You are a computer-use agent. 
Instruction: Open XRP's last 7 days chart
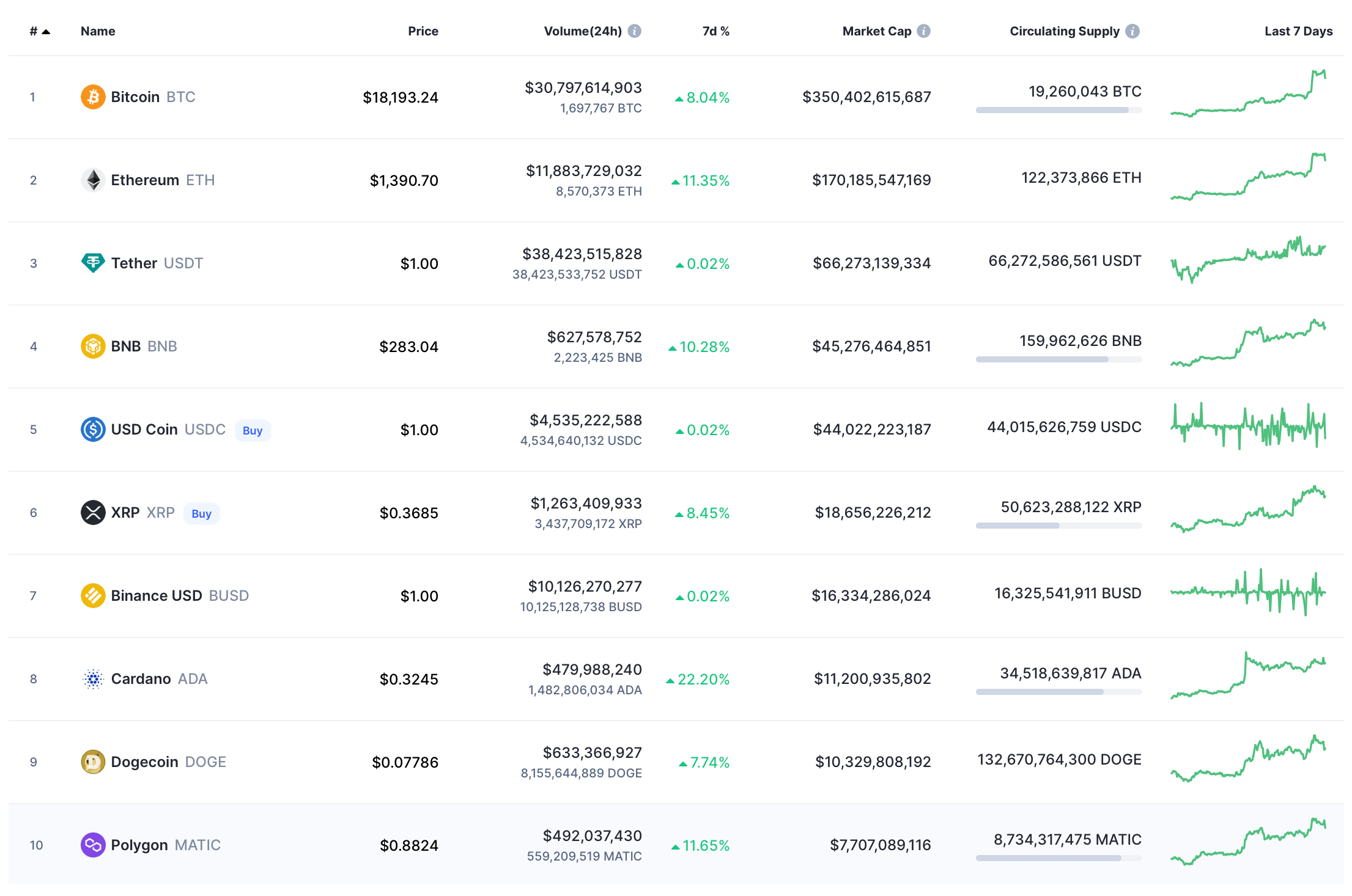(1248, 509)
